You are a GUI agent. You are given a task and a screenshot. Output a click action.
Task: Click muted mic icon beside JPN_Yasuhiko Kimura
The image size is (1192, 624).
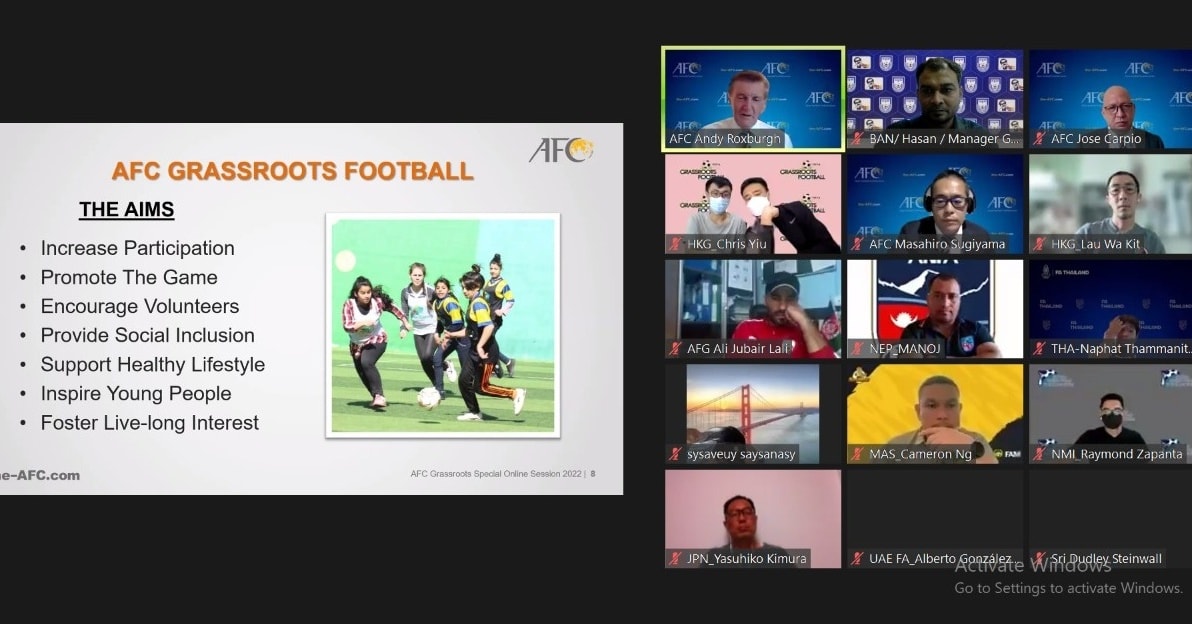tap(676, 559)
